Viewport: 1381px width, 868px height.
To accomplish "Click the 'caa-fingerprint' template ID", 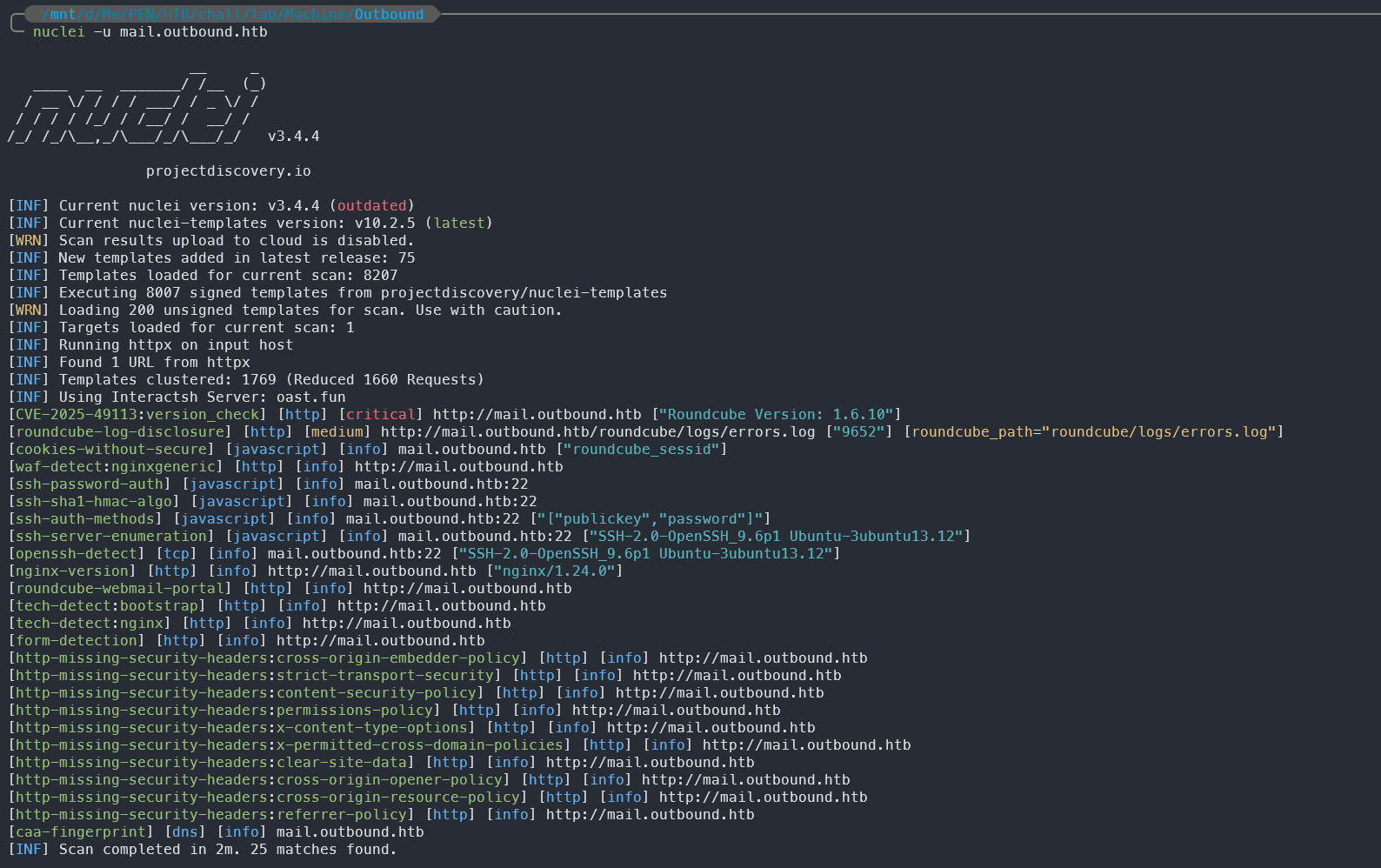I will click(x=81, y=832).
